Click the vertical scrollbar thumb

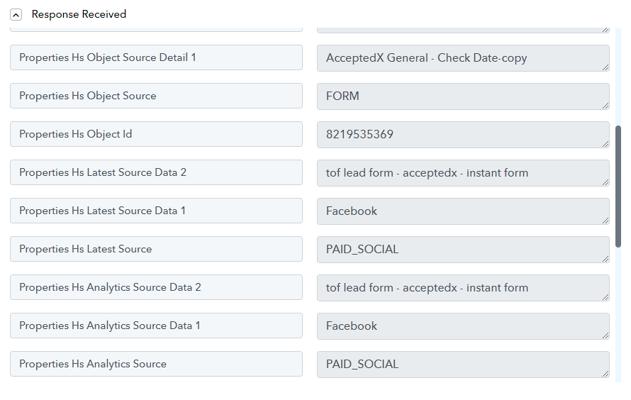click(x=618, y=185)
